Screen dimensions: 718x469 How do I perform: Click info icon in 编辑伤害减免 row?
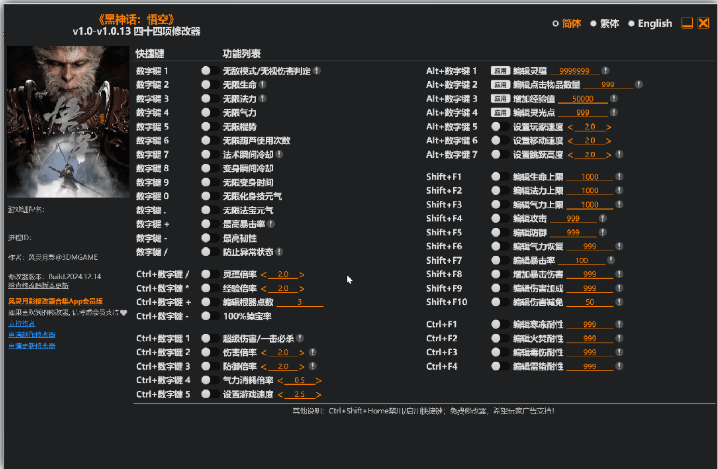coord(619,302)
